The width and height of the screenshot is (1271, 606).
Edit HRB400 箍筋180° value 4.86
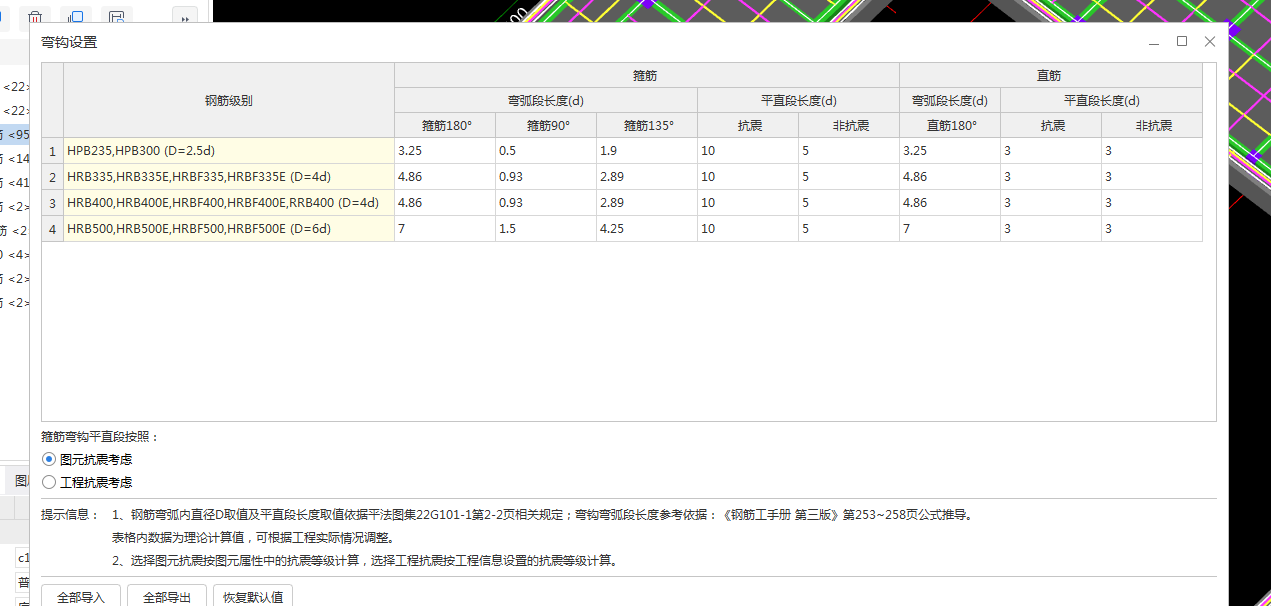click(445, 203)
